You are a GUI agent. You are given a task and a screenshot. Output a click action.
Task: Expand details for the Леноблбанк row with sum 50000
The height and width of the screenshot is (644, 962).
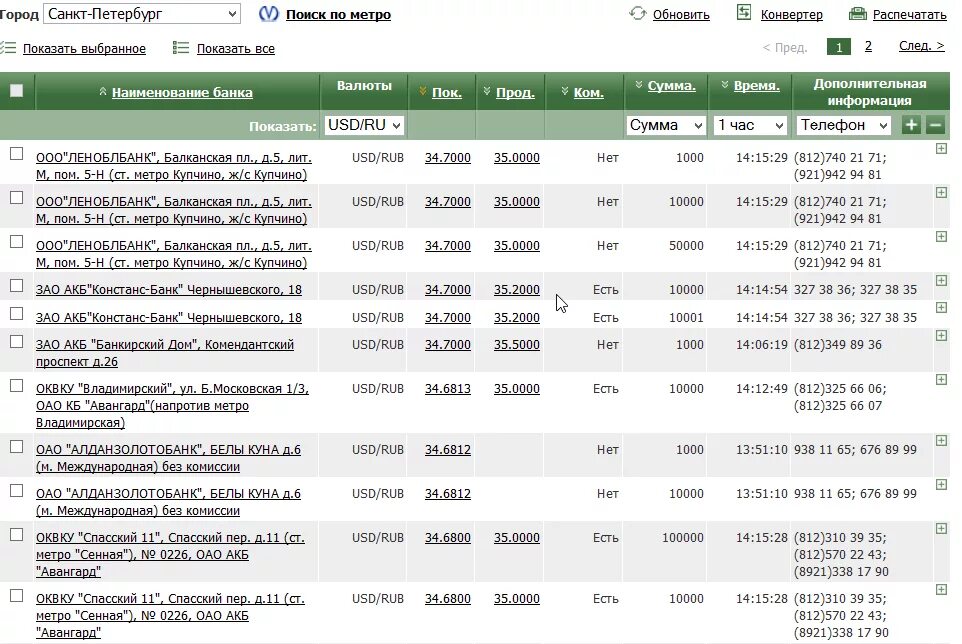pyautogui.click(x=941, y=237)
